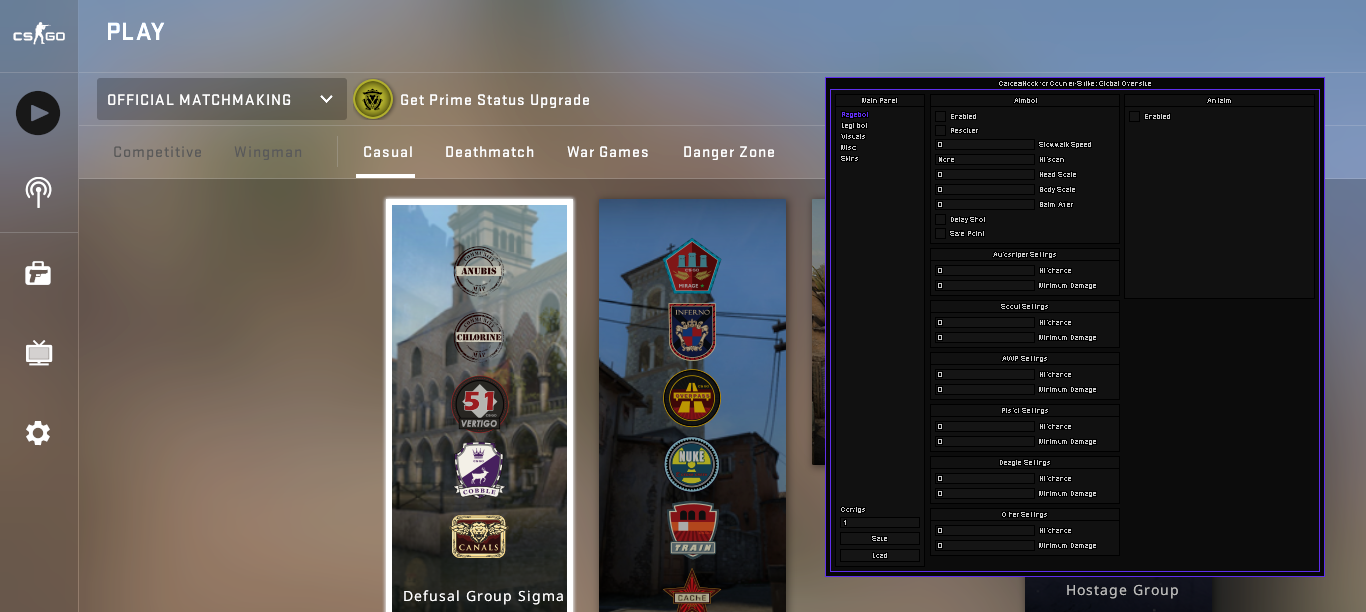1366x612 pixels.
Task: Switch to the Deathmatch tab
Action: [x=490, y=152]
